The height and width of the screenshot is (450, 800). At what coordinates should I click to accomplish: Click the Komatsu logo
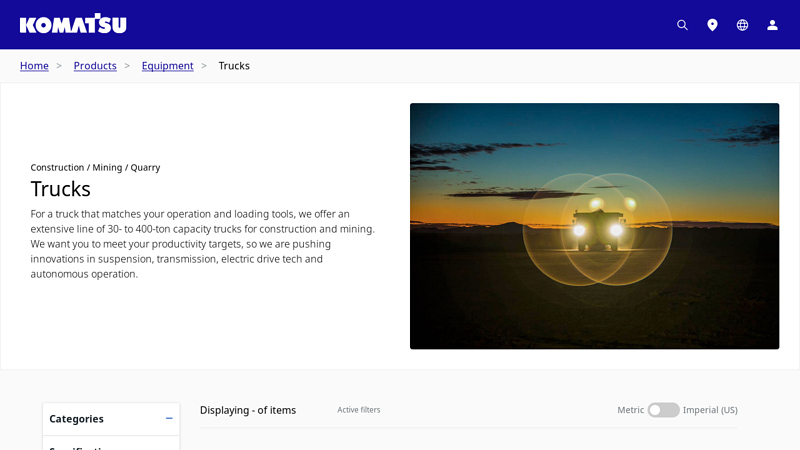[73, 24]
